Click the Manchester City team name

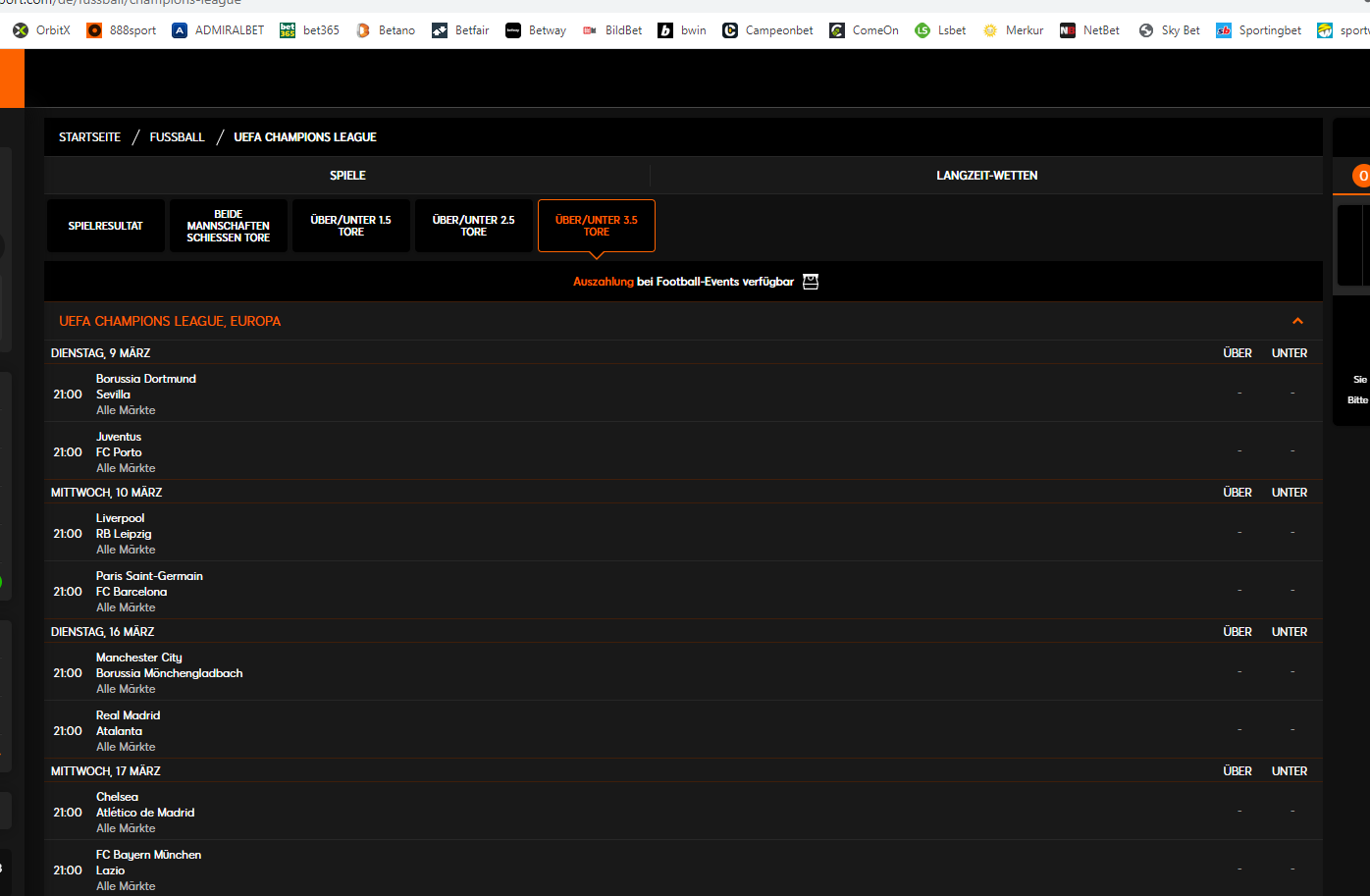(139, 658)
